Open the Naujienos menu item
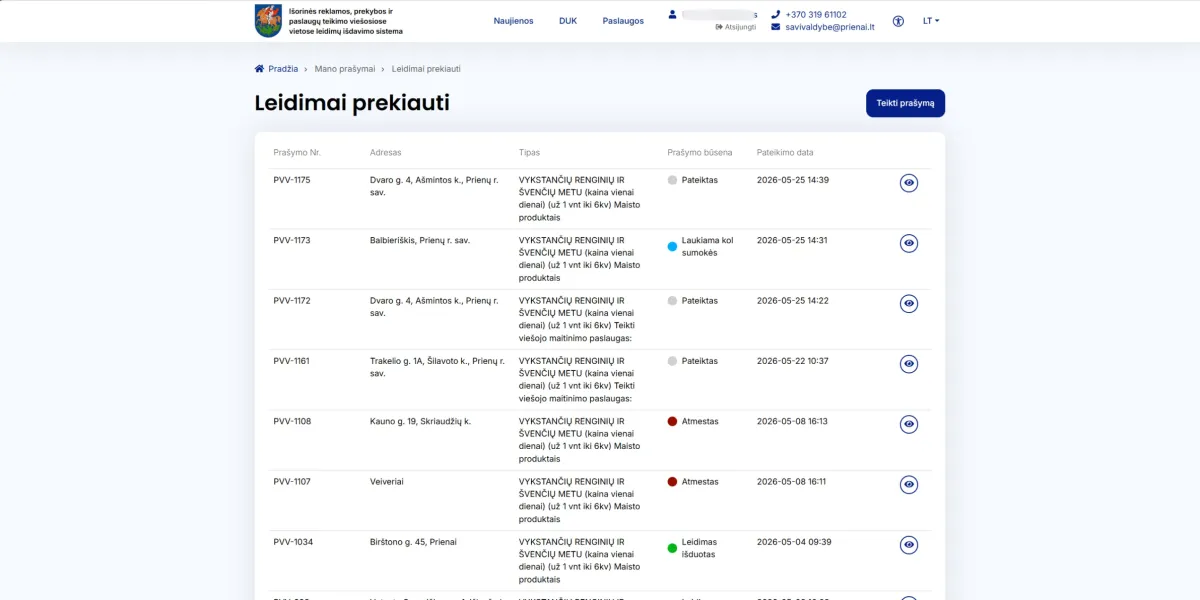 [x=514, y=21]
